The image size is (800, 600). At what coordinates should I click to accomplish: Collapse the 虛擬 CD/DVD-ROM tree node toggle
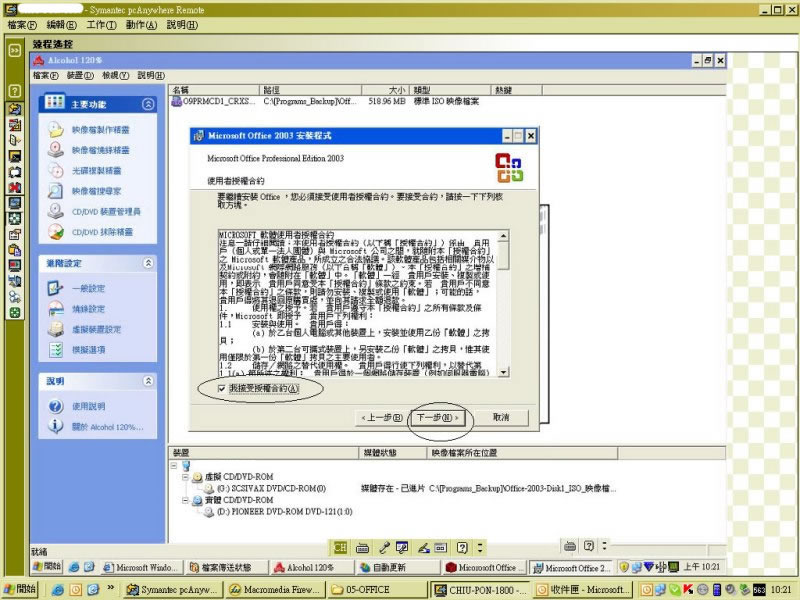coord(185,477)
